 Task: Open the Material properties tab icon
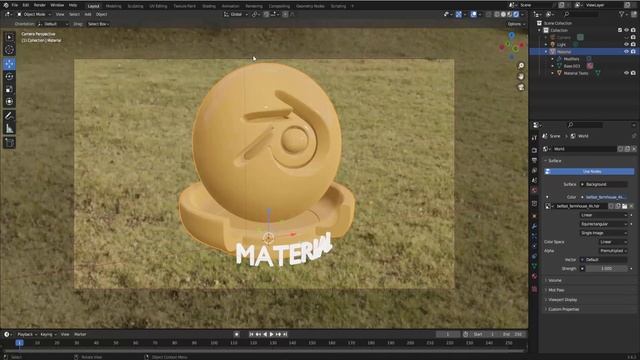pos(534,276)
